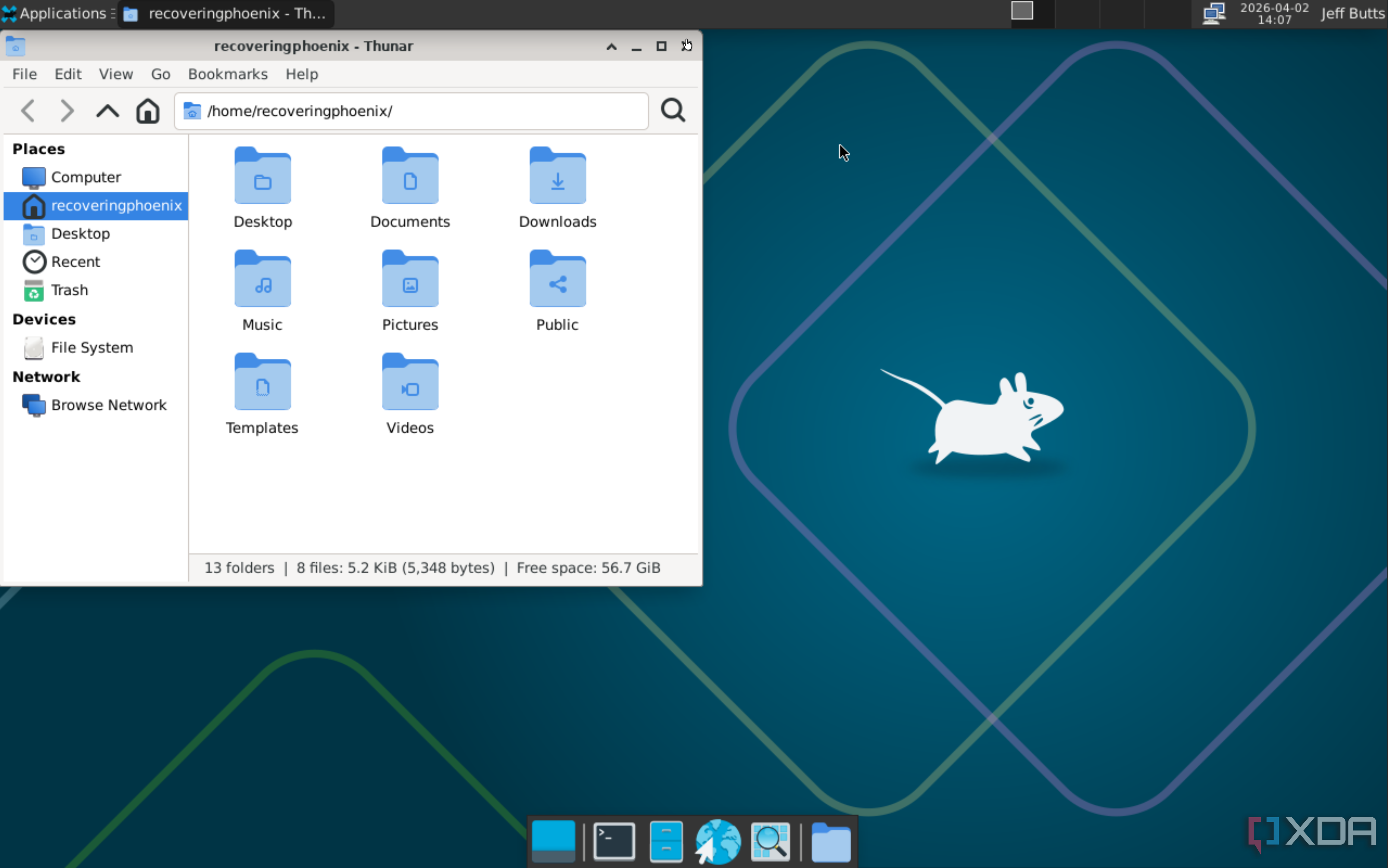1388x868 pixels.
Task: Select Computer in the Places sidebar
Action: tap(96, 177)
